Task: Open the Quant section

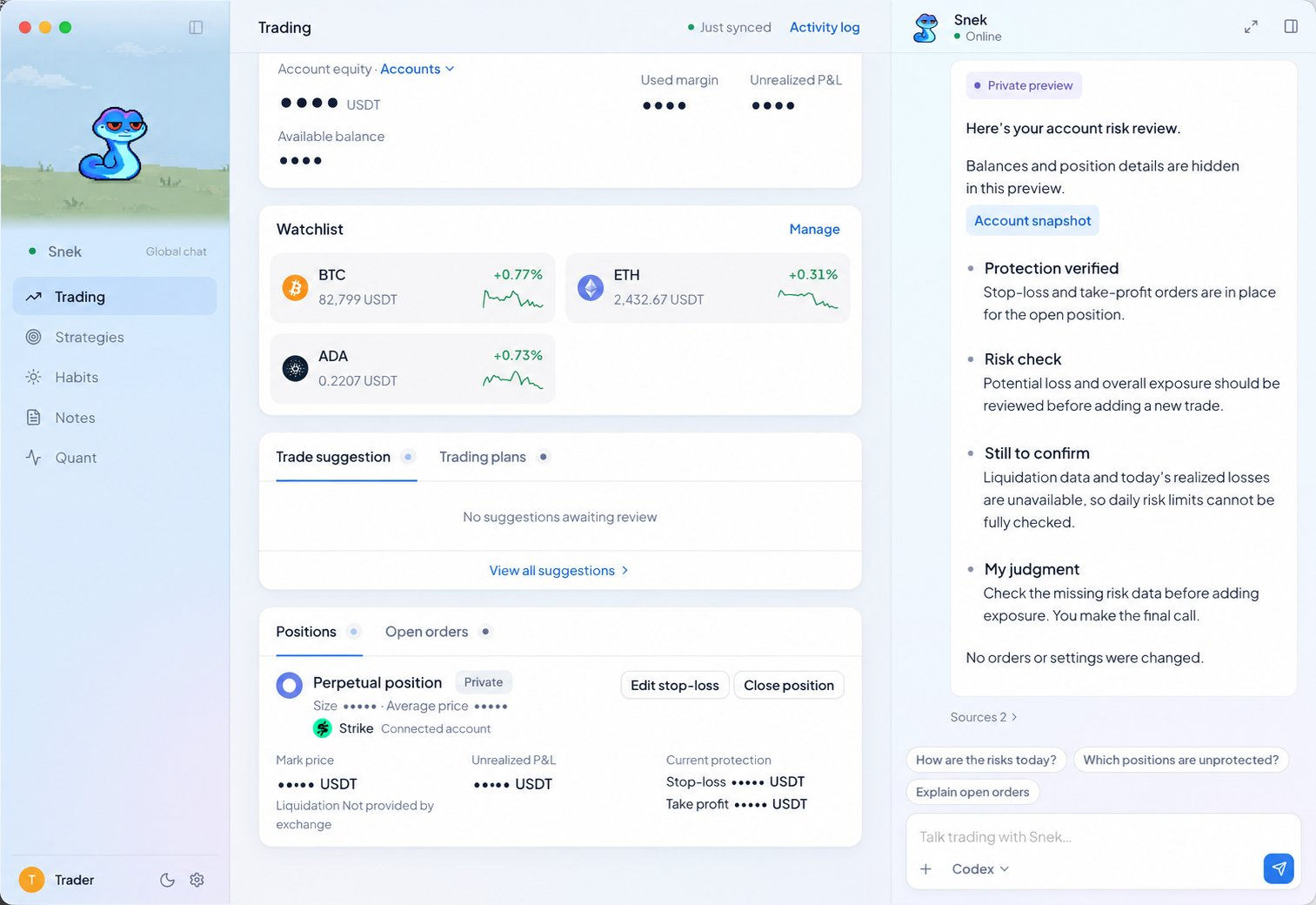Action: pos(115,458)
